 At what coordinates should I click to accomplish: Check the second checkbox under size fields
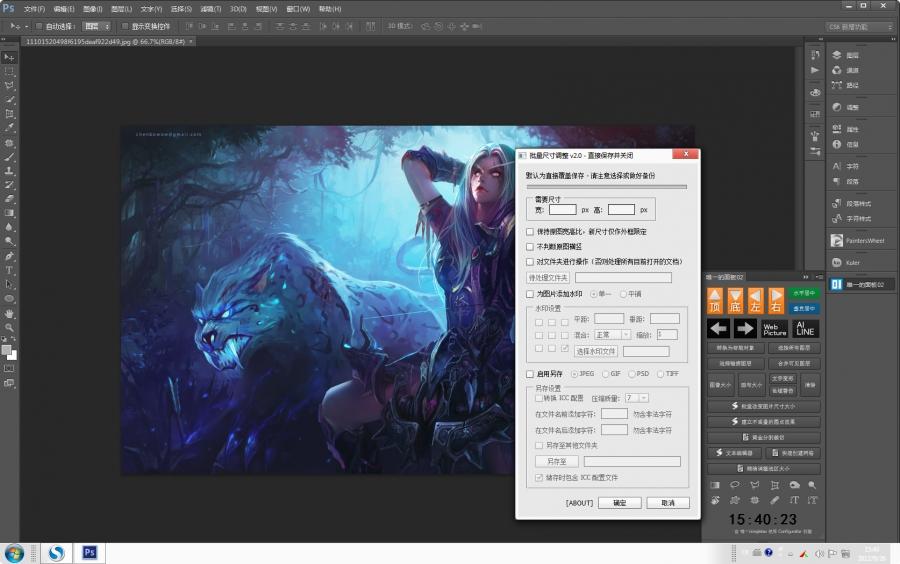pyautogui.click(x=530, y=247)
